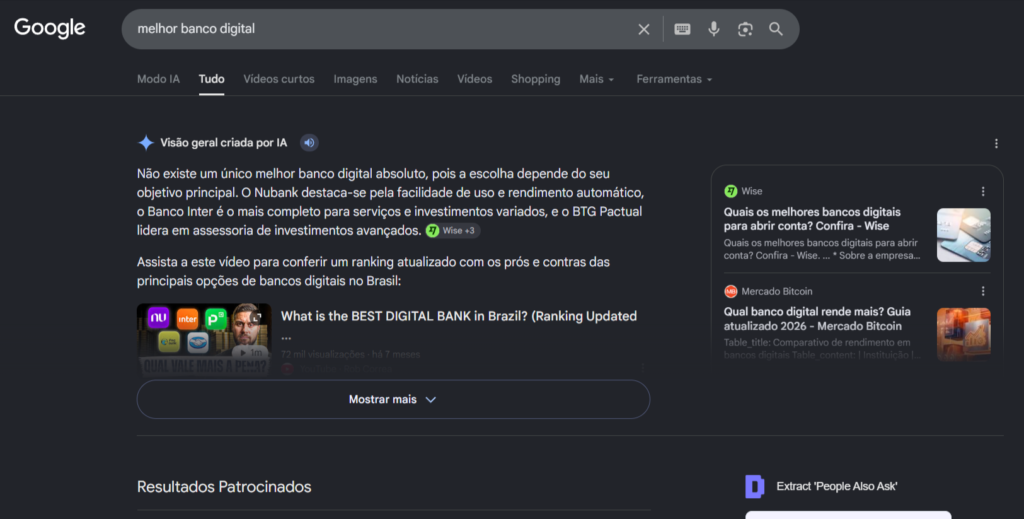Image resolution: width=1024 pixels, height=519 pixels.
Task: Switch to Modo IA tab
Action: coord(158,79)
